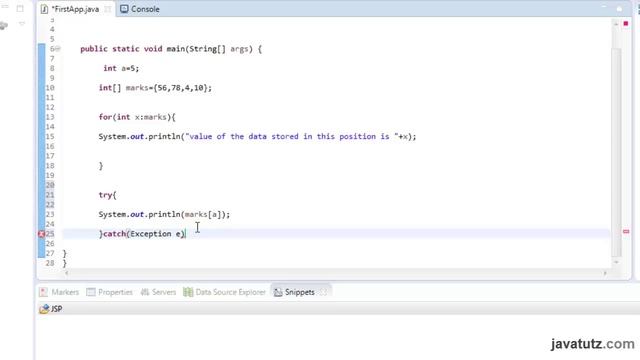This screenshot has height=360, width=640.
Task: Close the FirstApp.java editor tab
Action: (108, 9)
